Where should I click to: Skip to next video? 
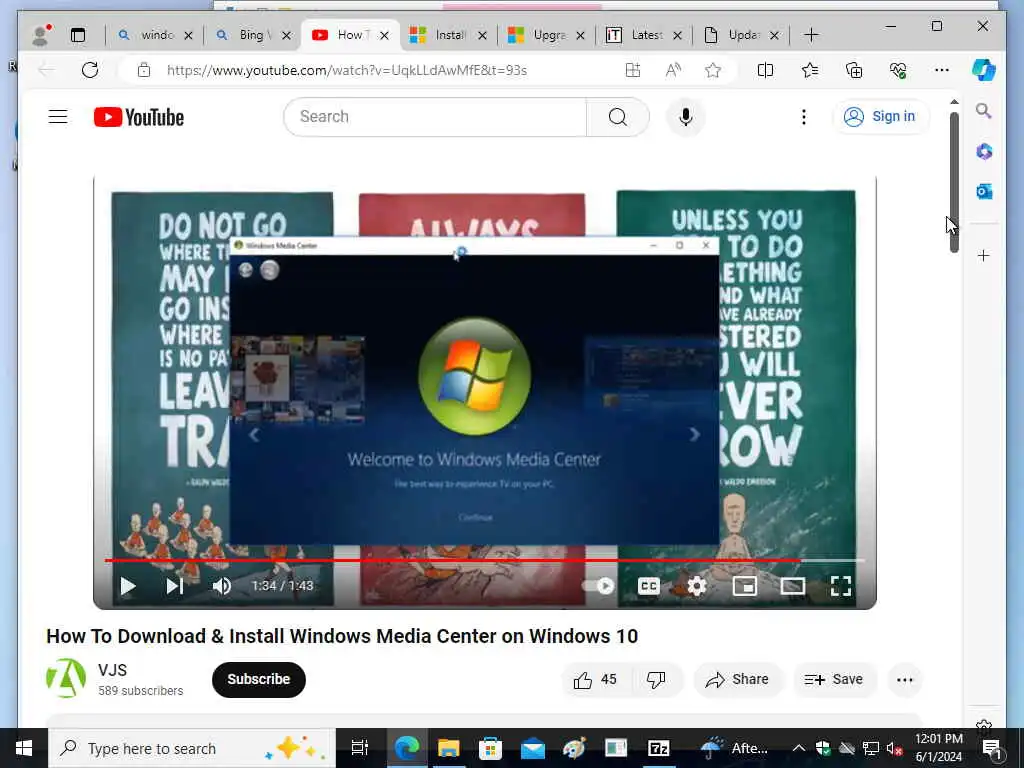point(174,586)
